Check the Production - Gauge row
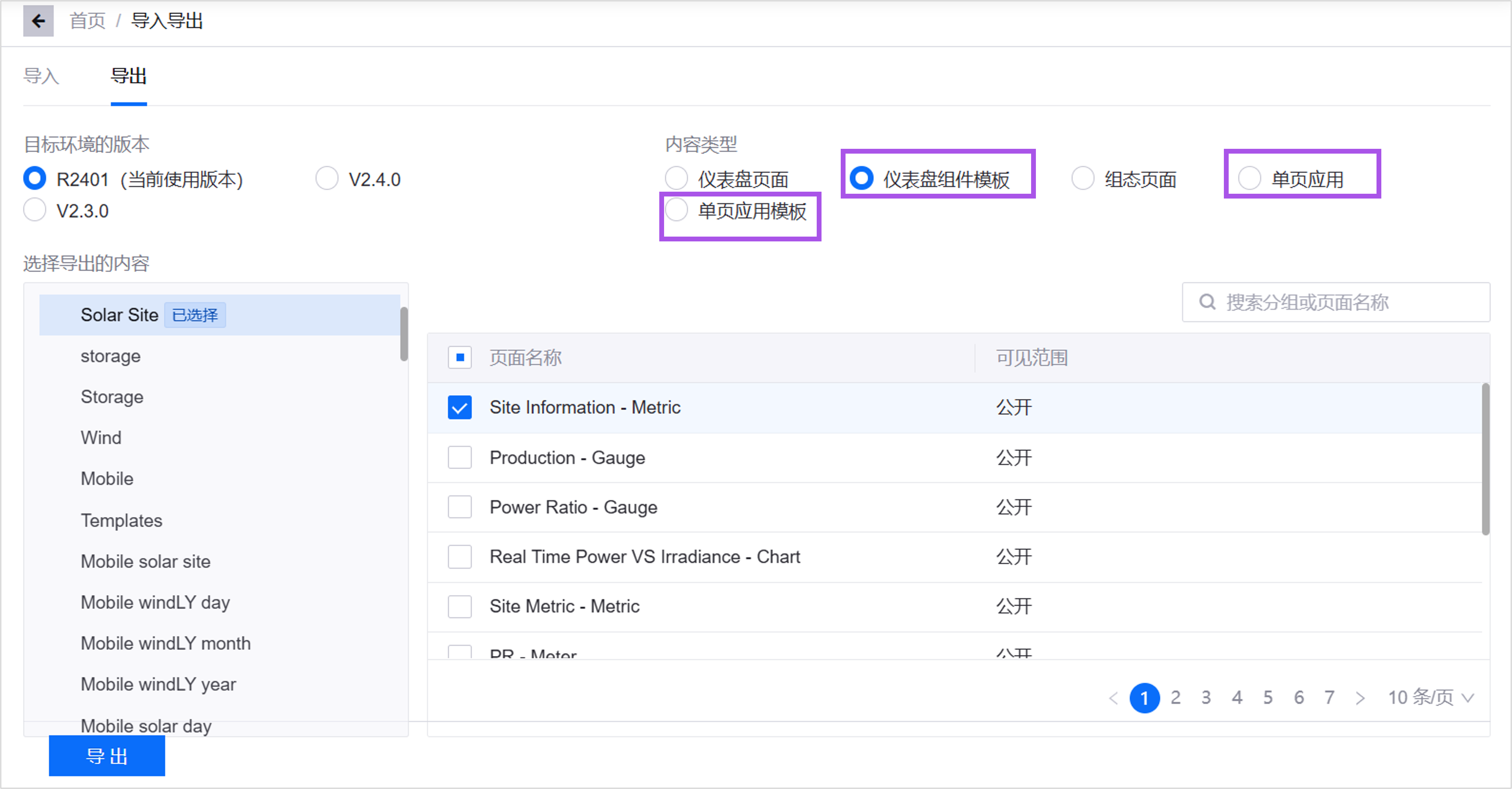Screen dimensions: 1512x789 click(x=460, y=457)
